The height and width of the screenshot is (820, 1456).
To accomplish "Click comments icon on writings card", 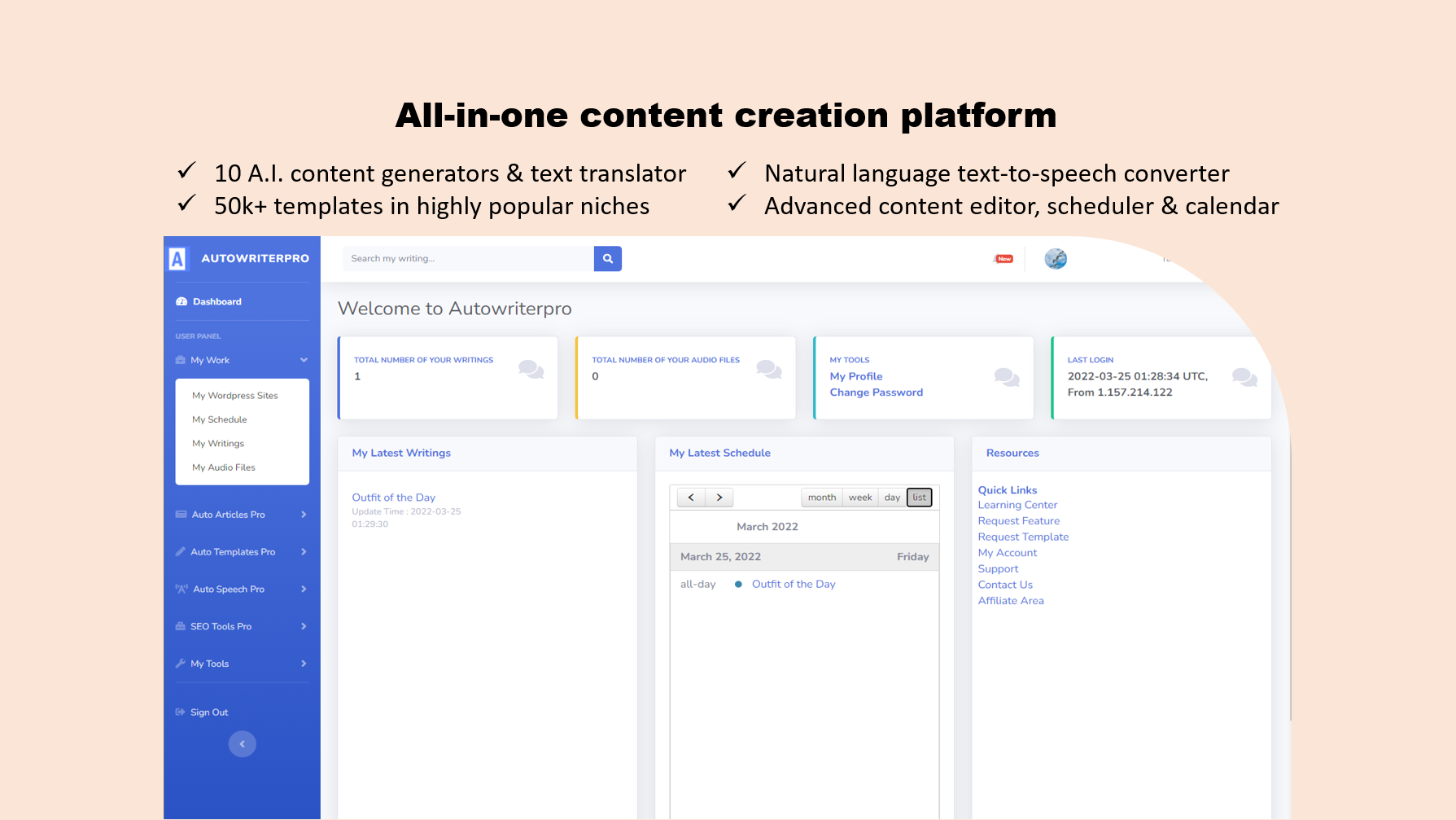I will [x=531, y=370].
